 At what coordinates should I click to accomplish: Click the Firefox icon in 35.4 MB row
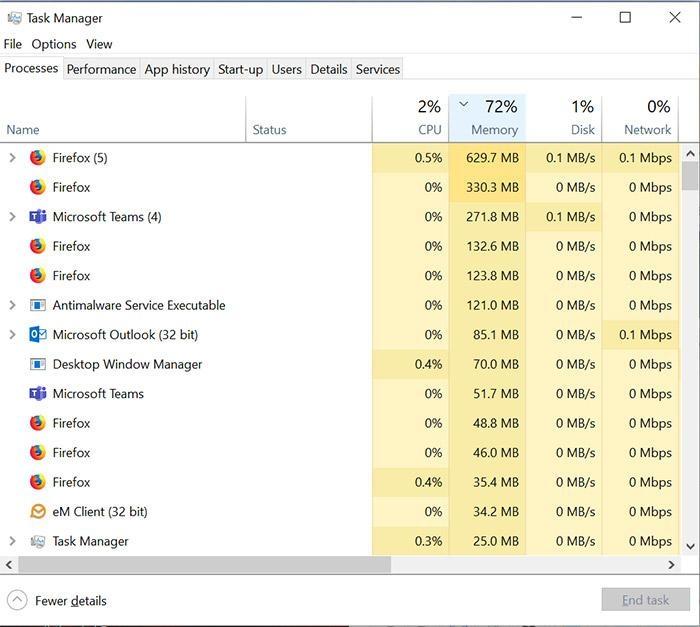click(x=38, y=482)
